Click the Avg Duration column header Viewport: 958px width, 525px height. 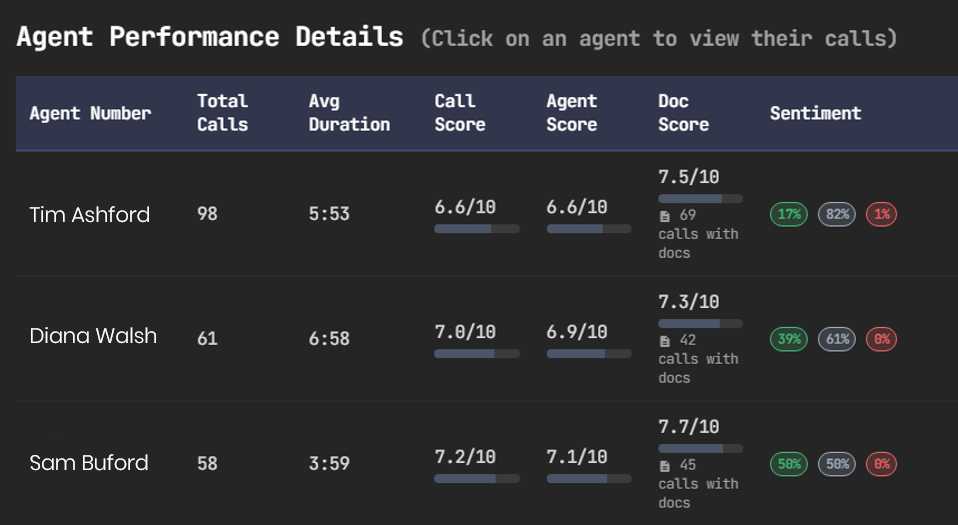[349, 113]
